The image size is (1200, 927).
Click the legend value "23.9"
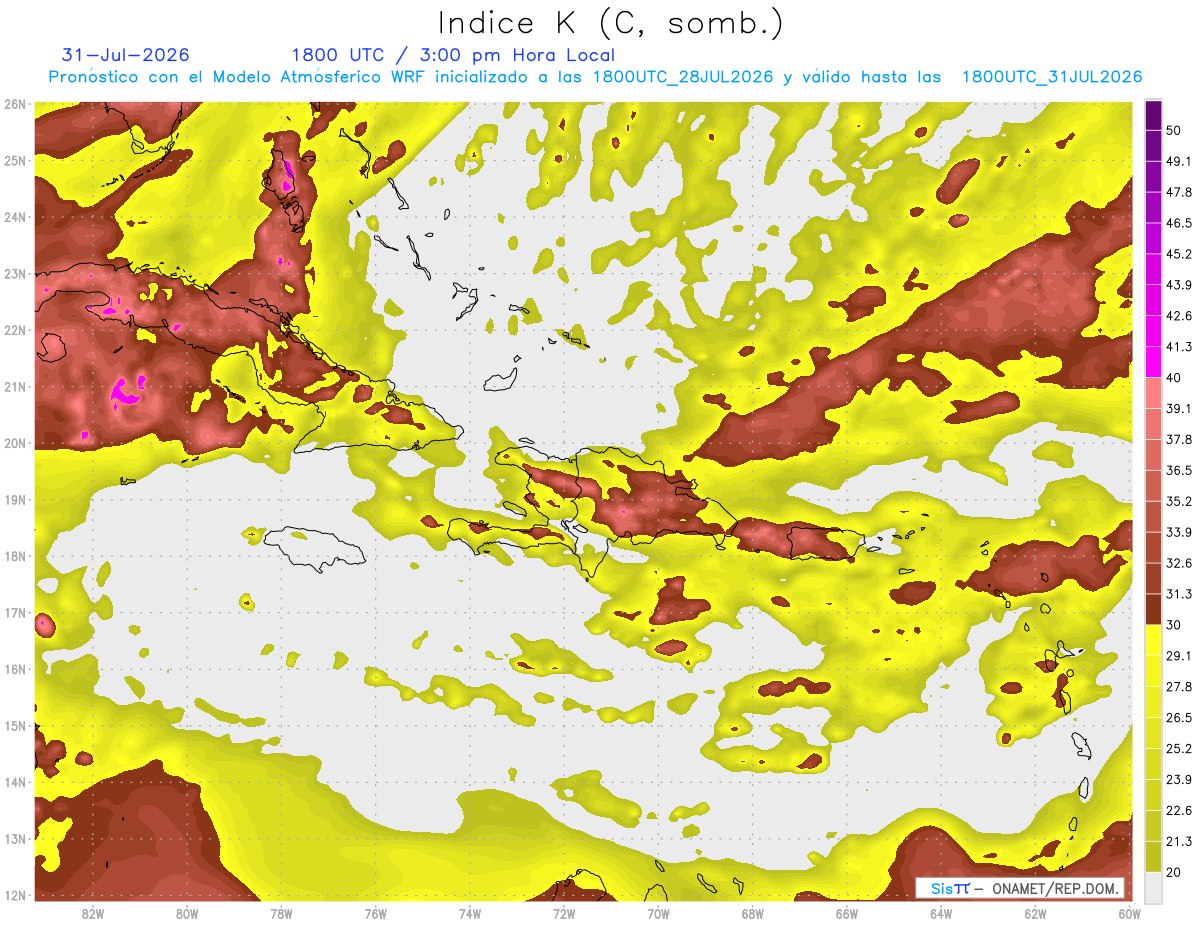[1178, 779]
